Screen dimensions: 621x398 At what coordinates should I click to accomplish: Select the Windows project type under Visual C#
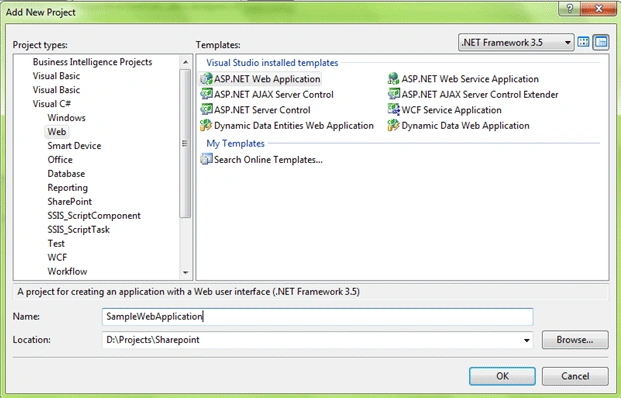point(66,118)
